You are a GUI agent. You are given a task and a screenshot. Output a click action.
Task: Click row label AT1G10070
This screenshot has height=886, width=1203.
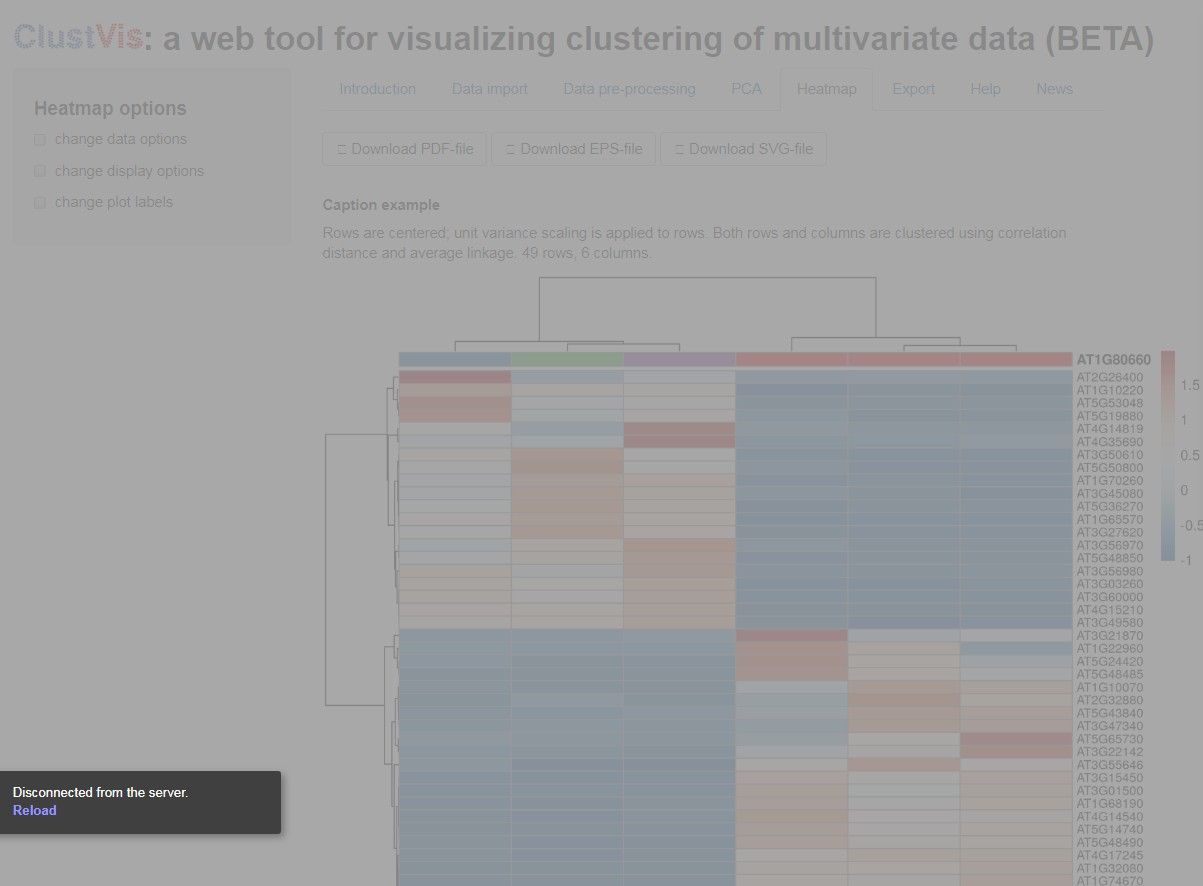[x=1109, y=688]
